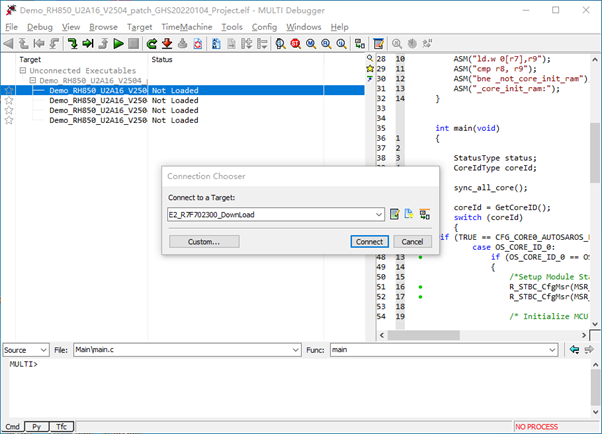The image size is (602, 434).
Task: Click the gray forward-navigation arrow near Func
Action: [589, 350]
